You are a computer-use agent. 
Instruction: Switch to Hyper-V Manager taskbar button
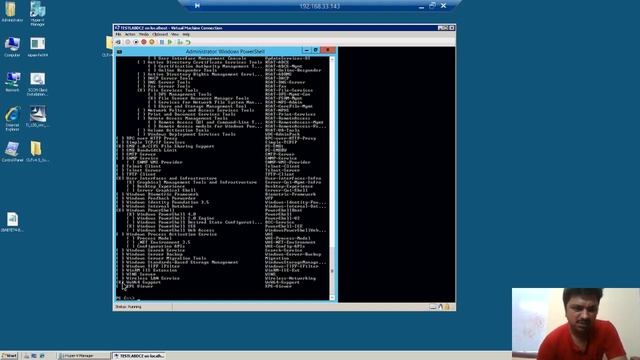(83, 356)
